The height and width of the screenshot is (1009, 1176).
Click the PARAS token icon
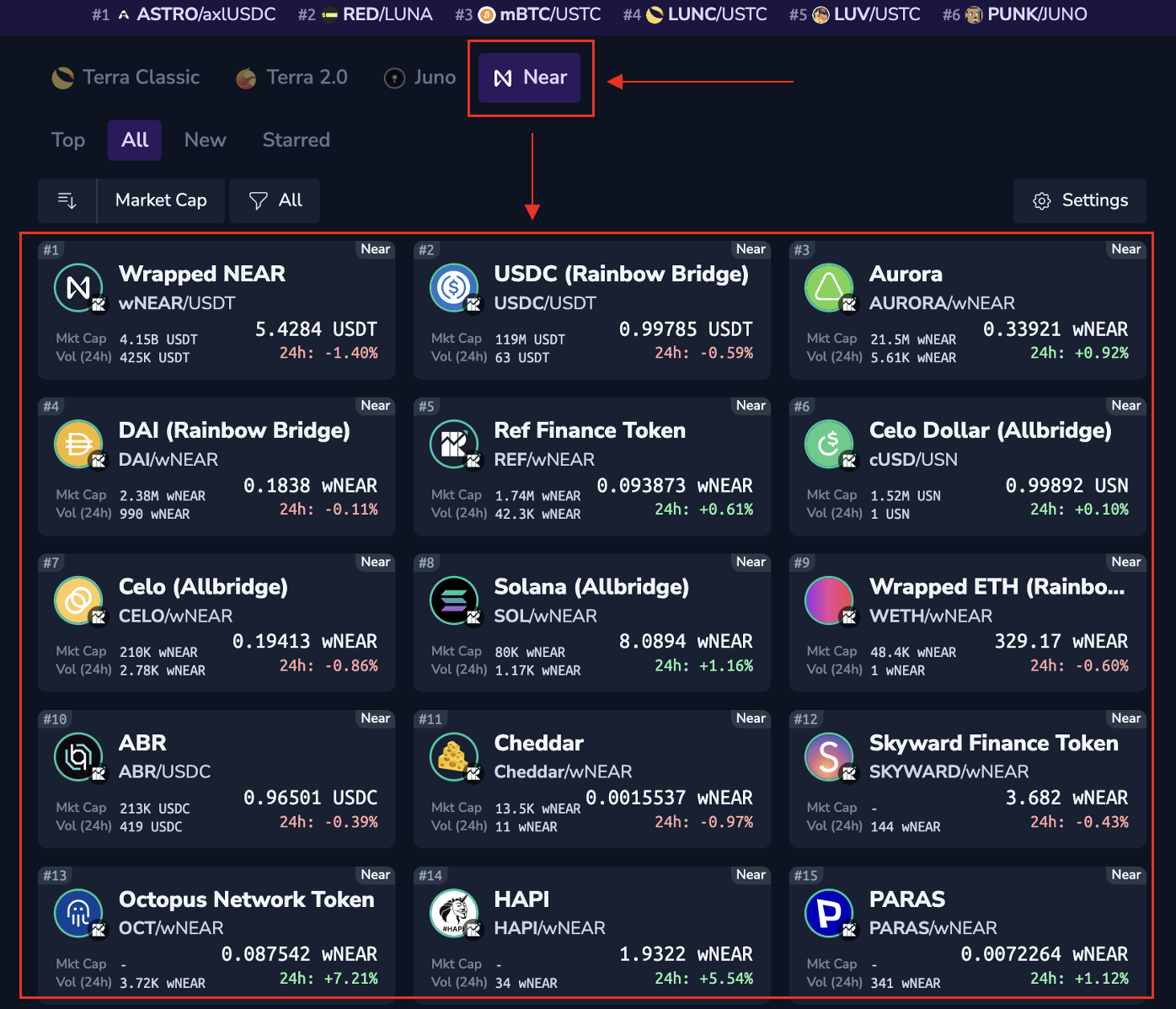tap(829, 913)
